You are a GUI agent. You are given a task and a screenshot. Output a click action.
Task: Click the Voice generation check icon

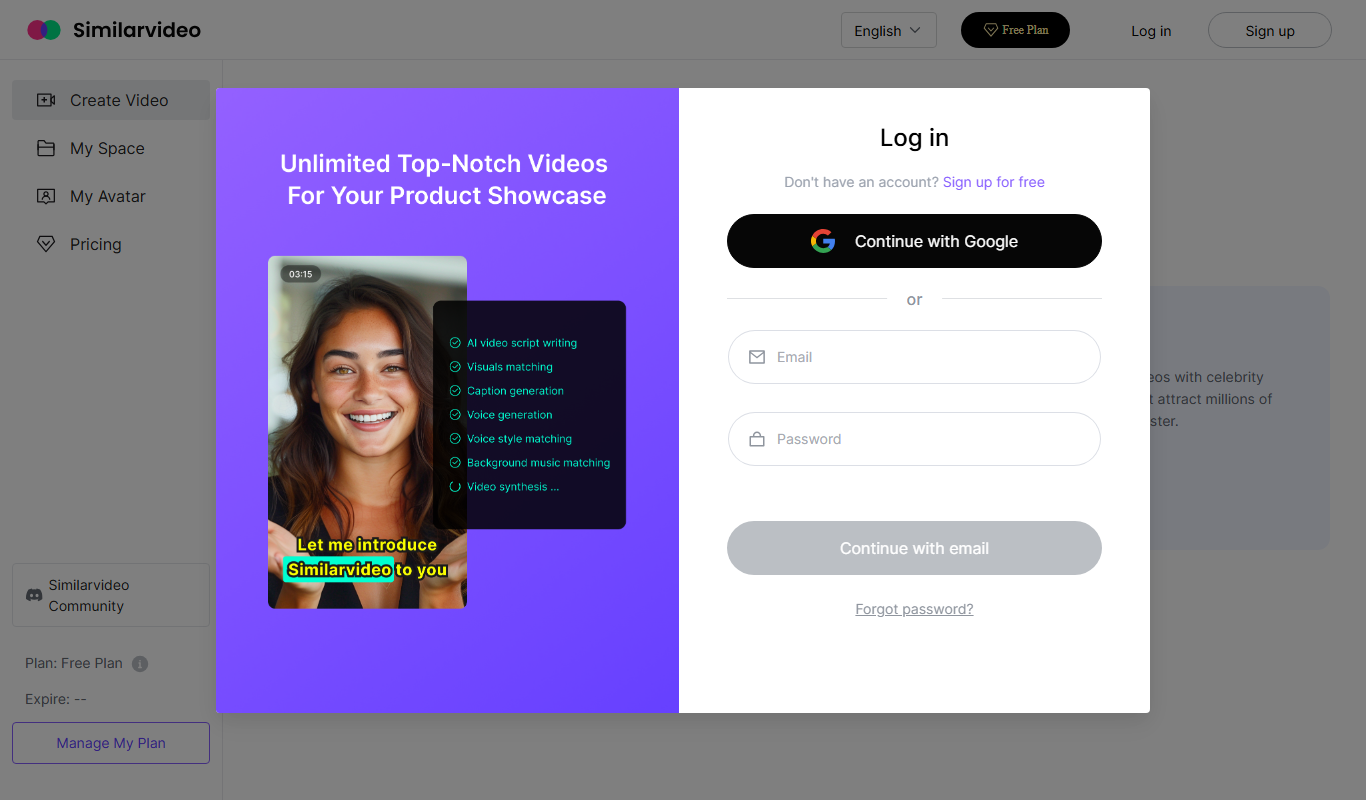(456, 415)
